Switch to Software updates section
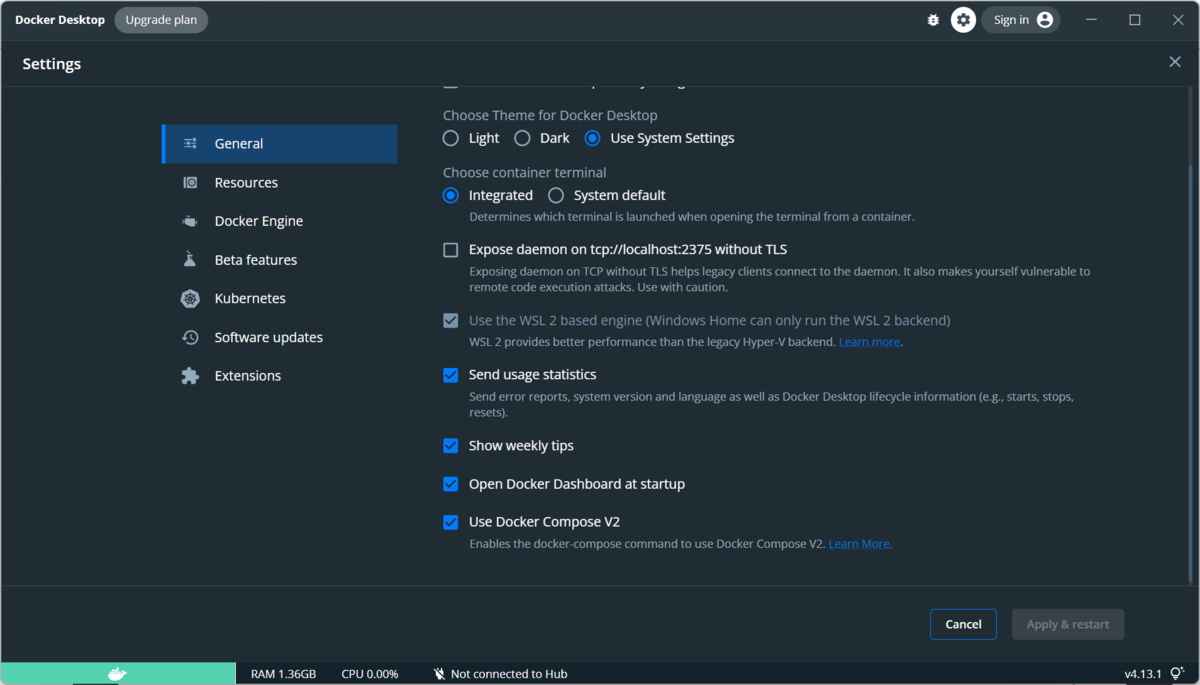Screen dimensions: 1200x685 [x=280, y=337]
